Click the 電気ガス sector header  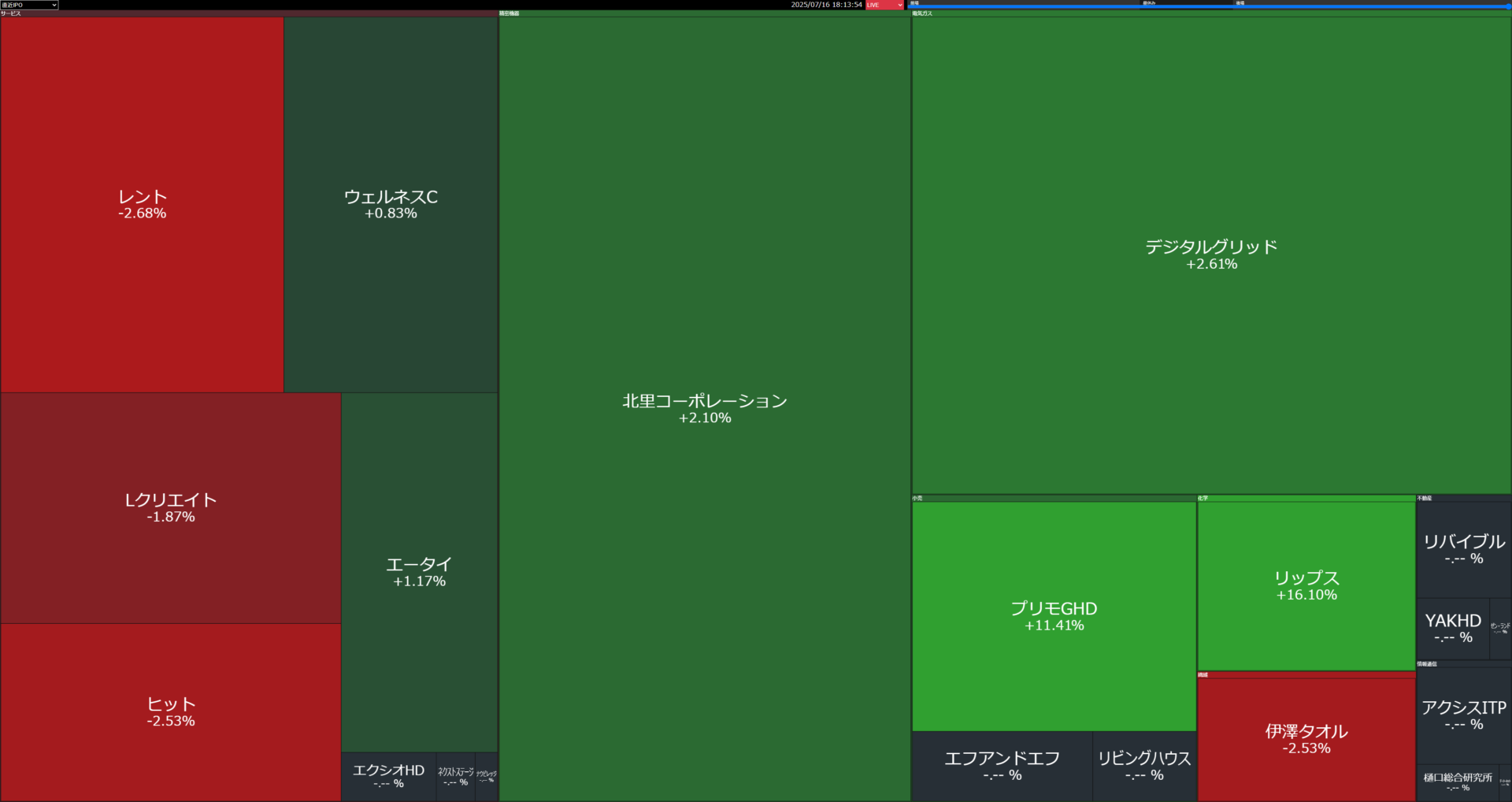[1211, 13]
